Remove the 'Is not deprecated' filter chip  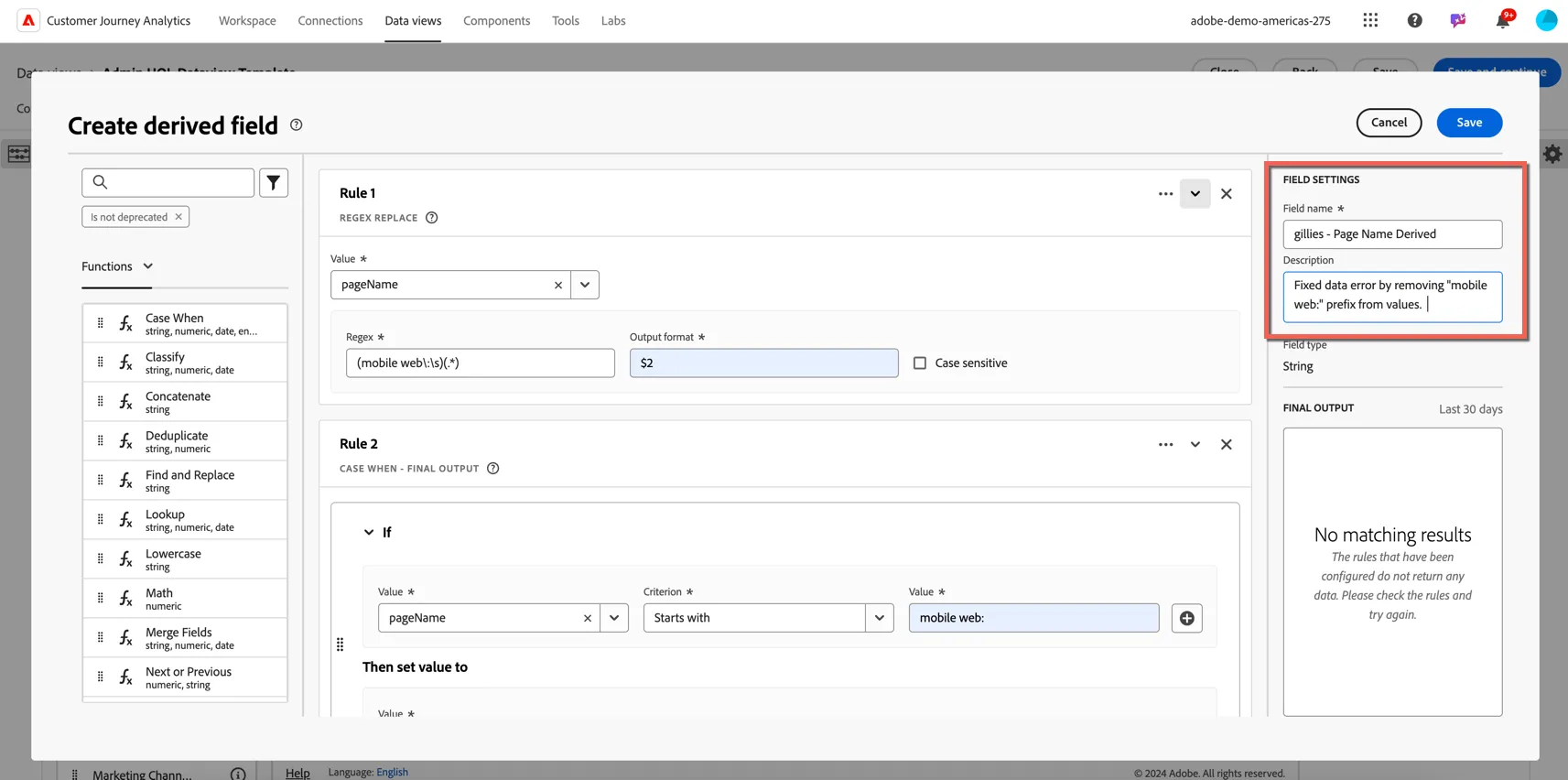(178, 217)
